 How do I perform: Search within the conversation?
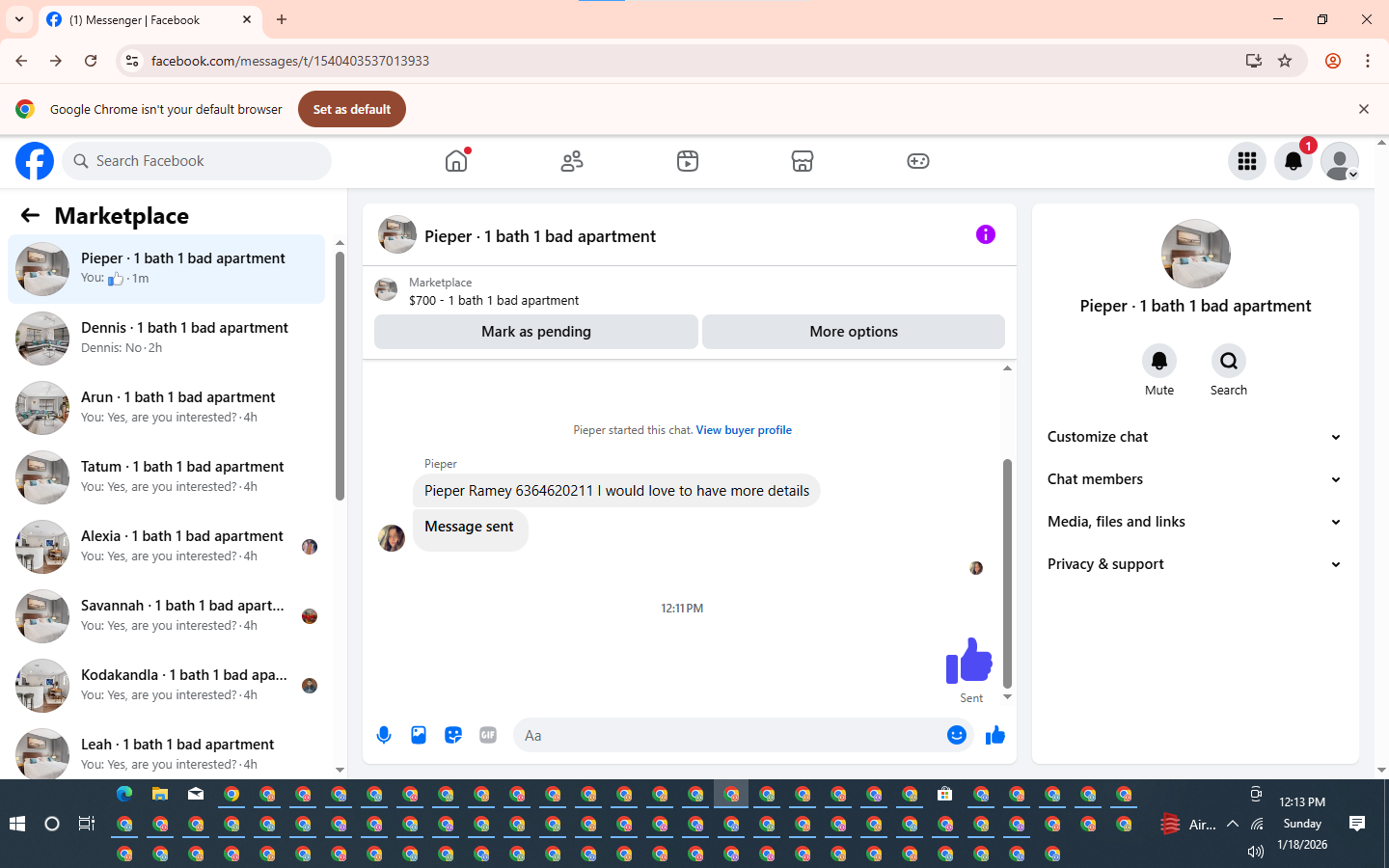(x=1229, y=361)
